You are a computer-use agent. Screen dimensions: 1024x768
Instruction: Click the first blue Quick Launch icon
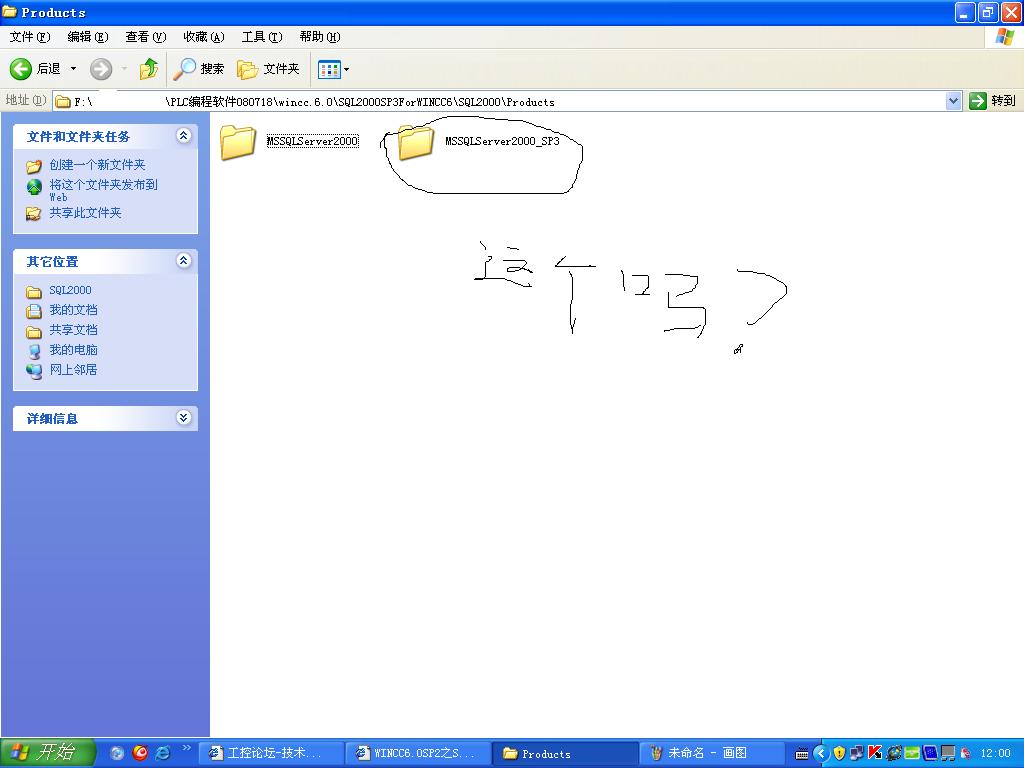(x=118, y=753)
